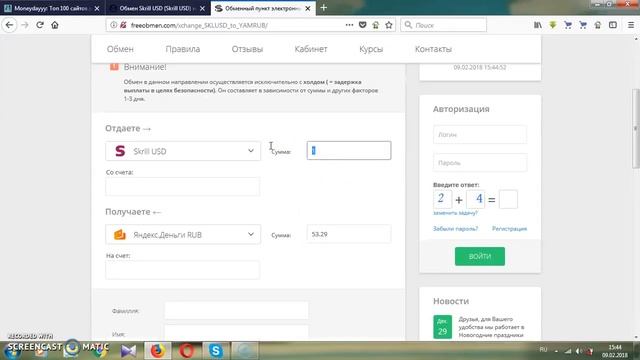This screenshot has width=640, height=360.
Task: Click the Яндекс.Деньги wallet logo
Action: 120,235
